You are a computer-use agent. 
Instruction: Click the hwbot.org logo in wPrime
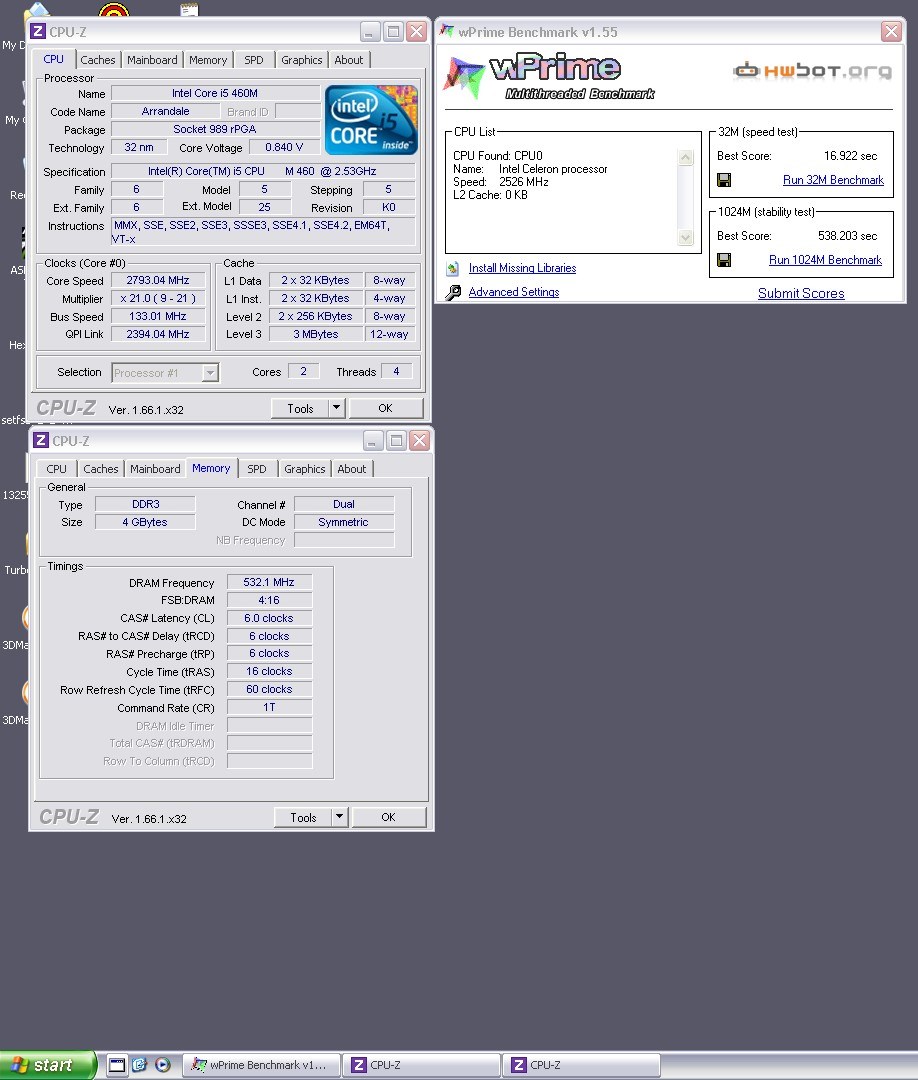click(x=813, y=71)
